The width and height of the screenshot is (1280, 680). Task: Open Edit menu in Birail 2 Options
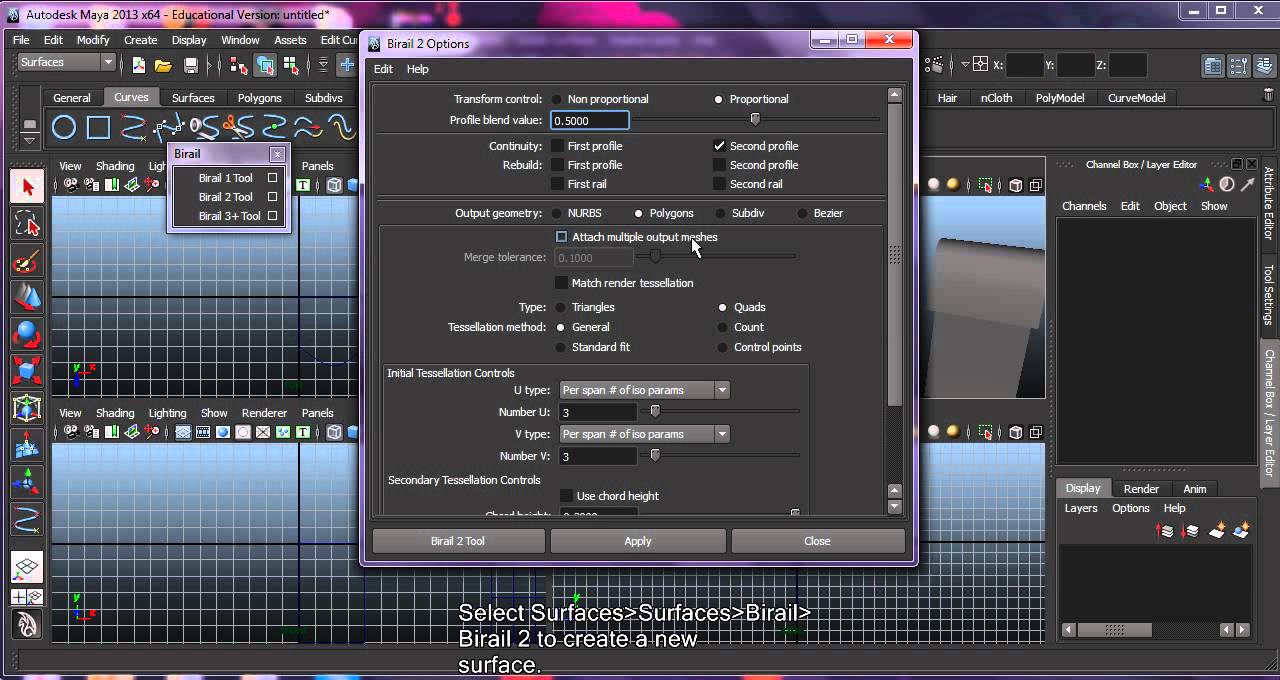tap(383, 69)
